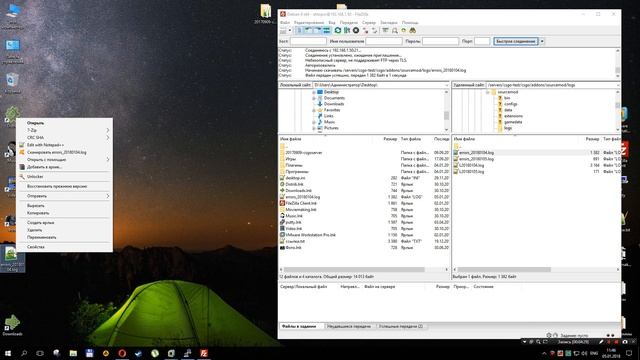Refresh file and folder lists icon
This screenshot has height=360, width=640.
tap(338, 31)
